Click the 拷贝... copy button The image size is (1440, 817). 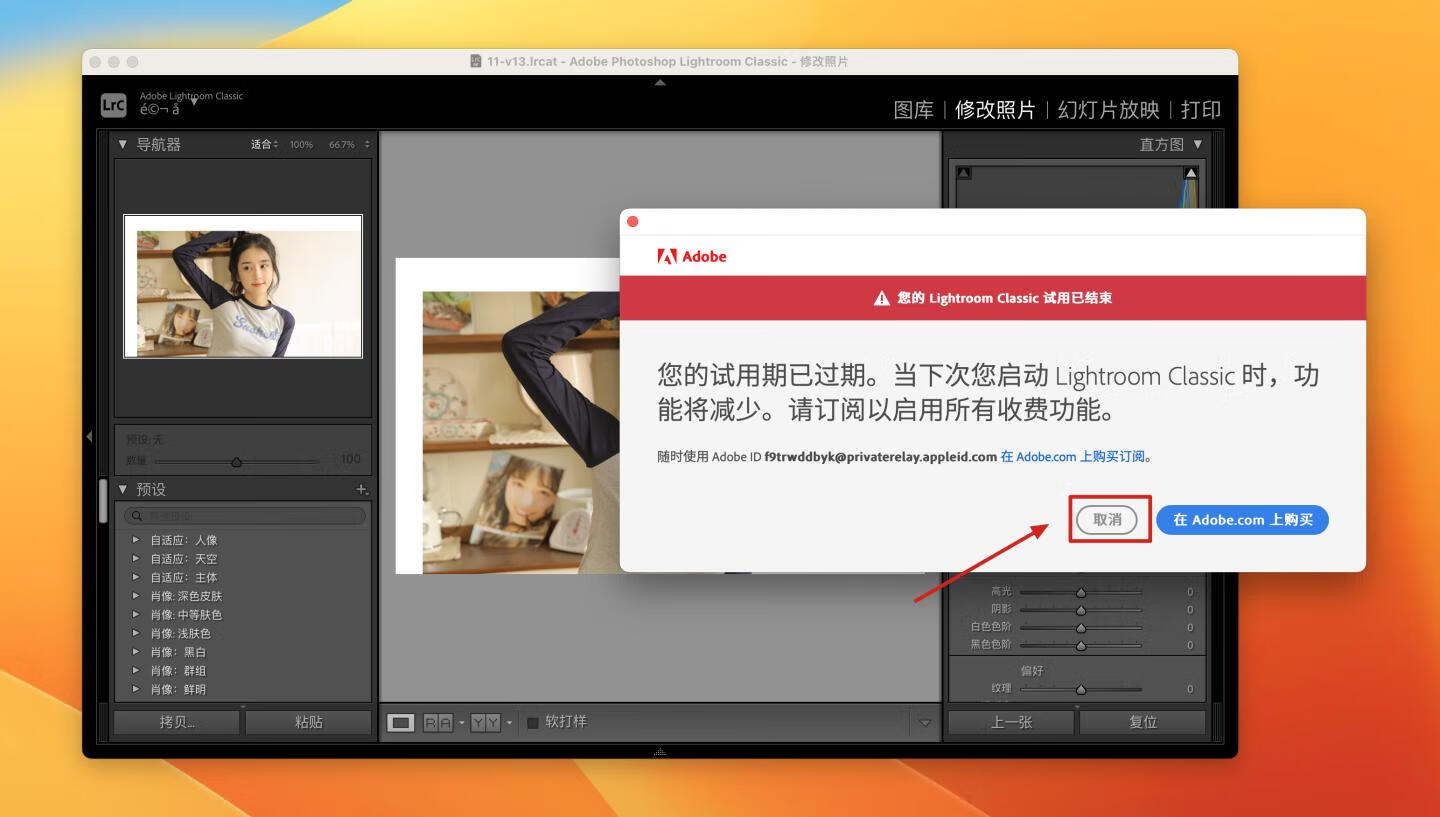(177, 722)
